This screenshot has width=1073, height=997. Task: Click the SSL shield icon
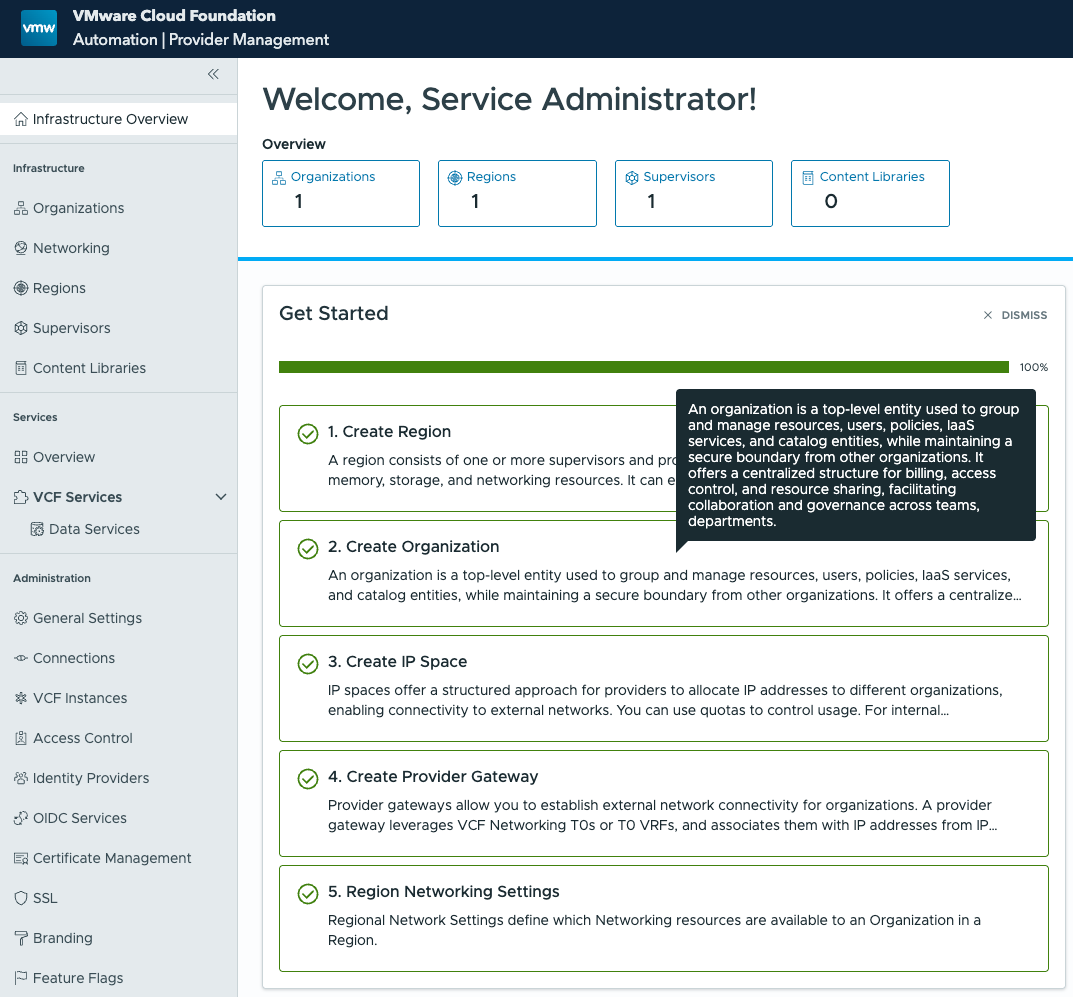[21, 898]
